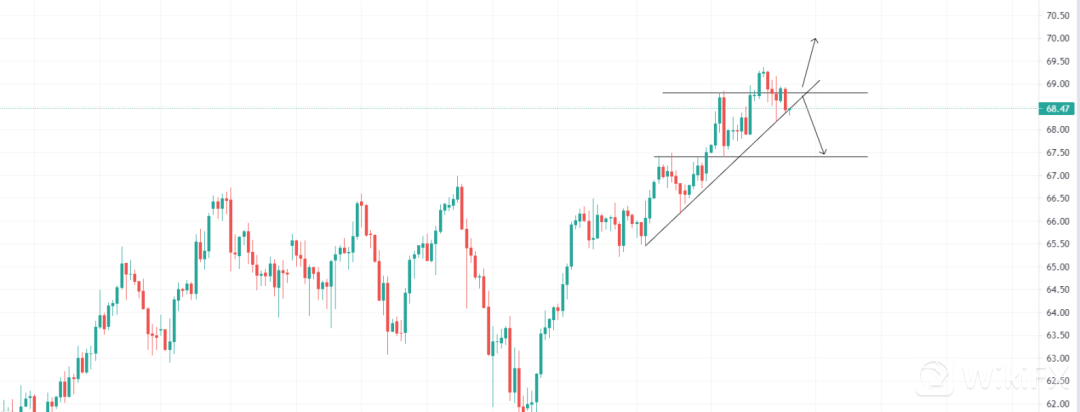The height and width of the screenshot is (412, 1080).
Task: Click the 69.00 price axis label
Action: point(1059,85)
